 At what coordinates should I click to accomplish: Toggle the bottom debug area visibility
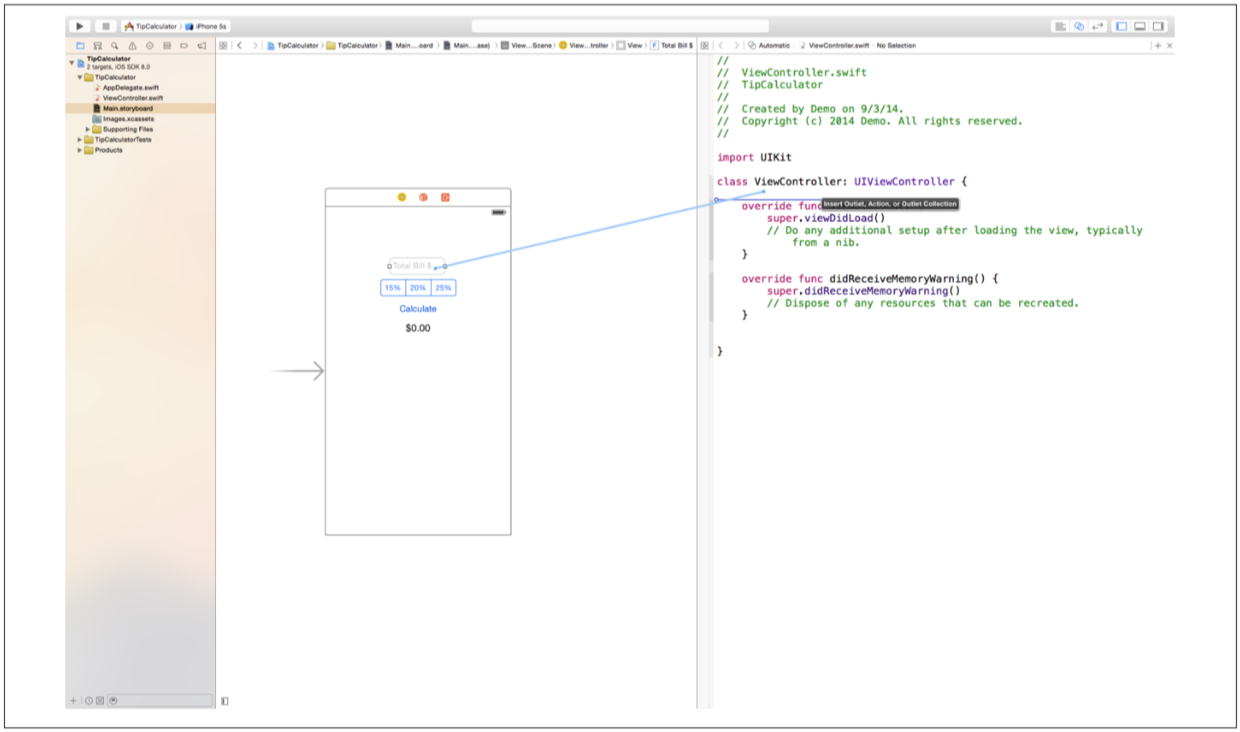1139,26
